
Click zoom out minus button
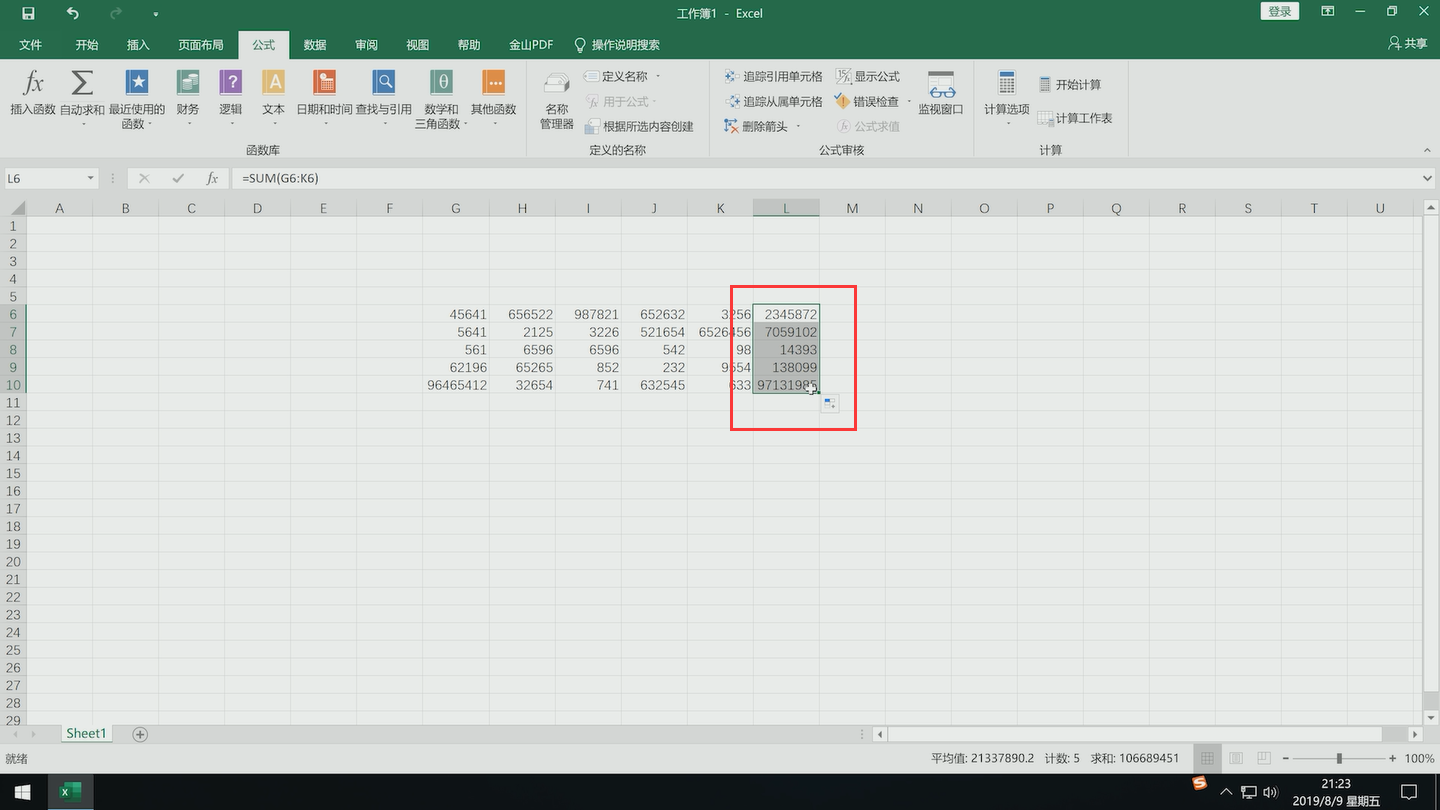[x=1285, y=758]
